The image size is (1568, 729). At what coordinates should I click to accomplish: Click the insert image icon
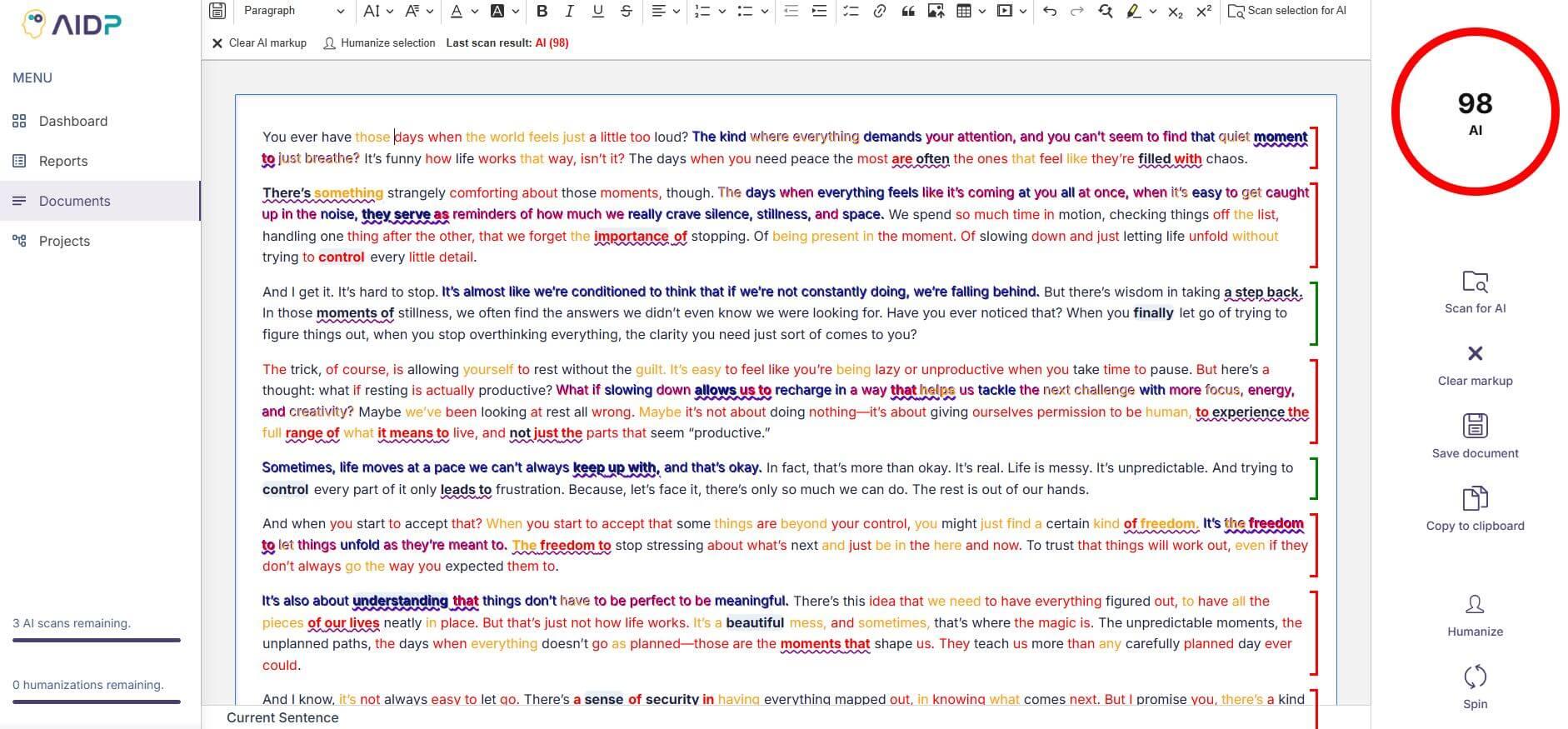936,11
